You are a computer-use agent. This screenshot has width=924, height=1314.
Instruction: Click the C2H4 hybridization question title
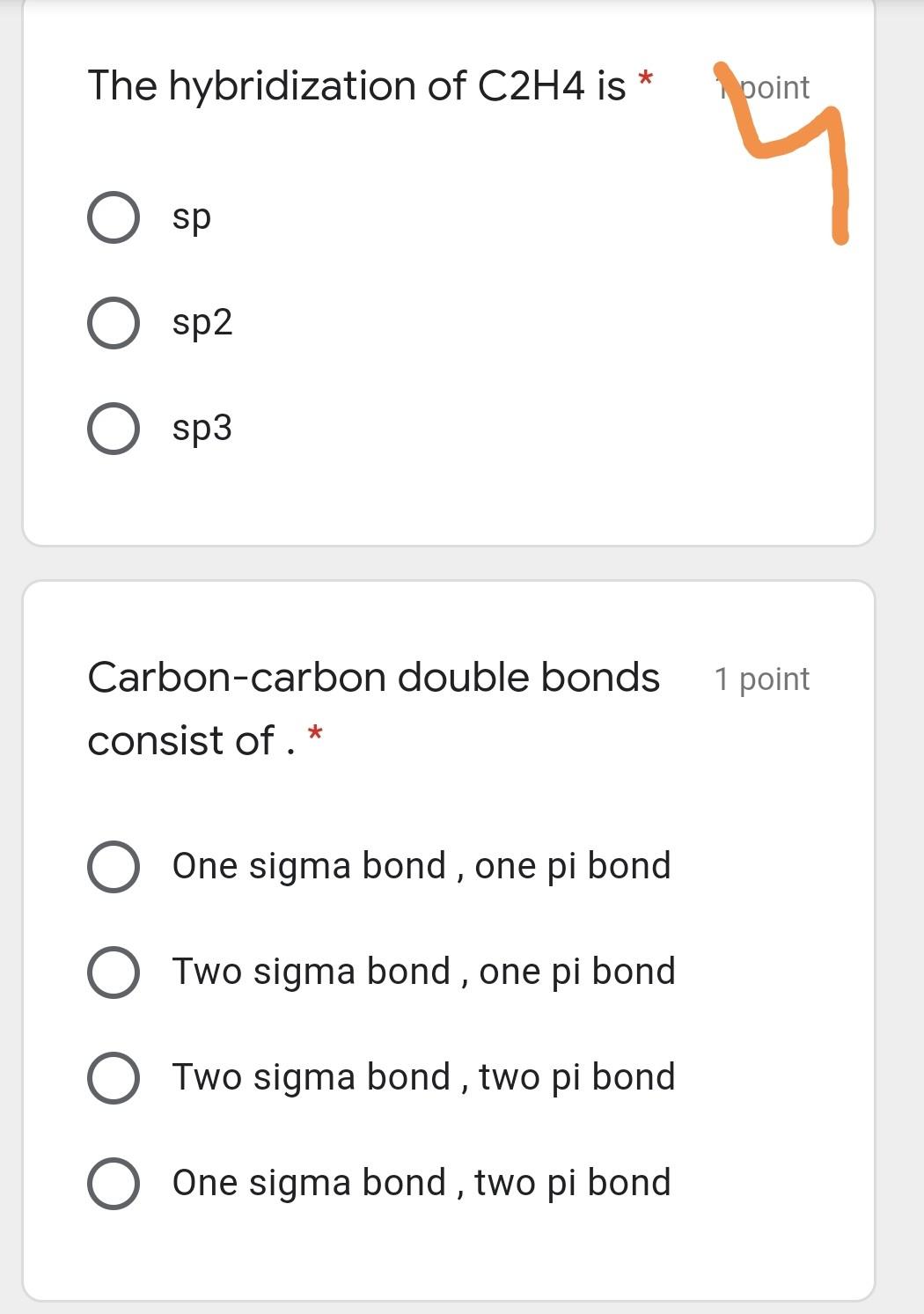coord(356,86)
